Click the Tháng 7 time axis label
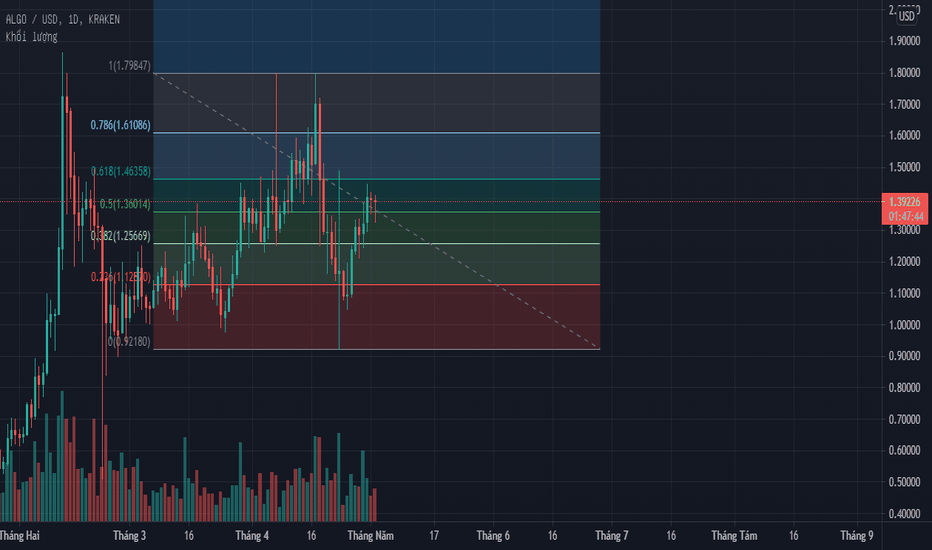 [612, 536]
